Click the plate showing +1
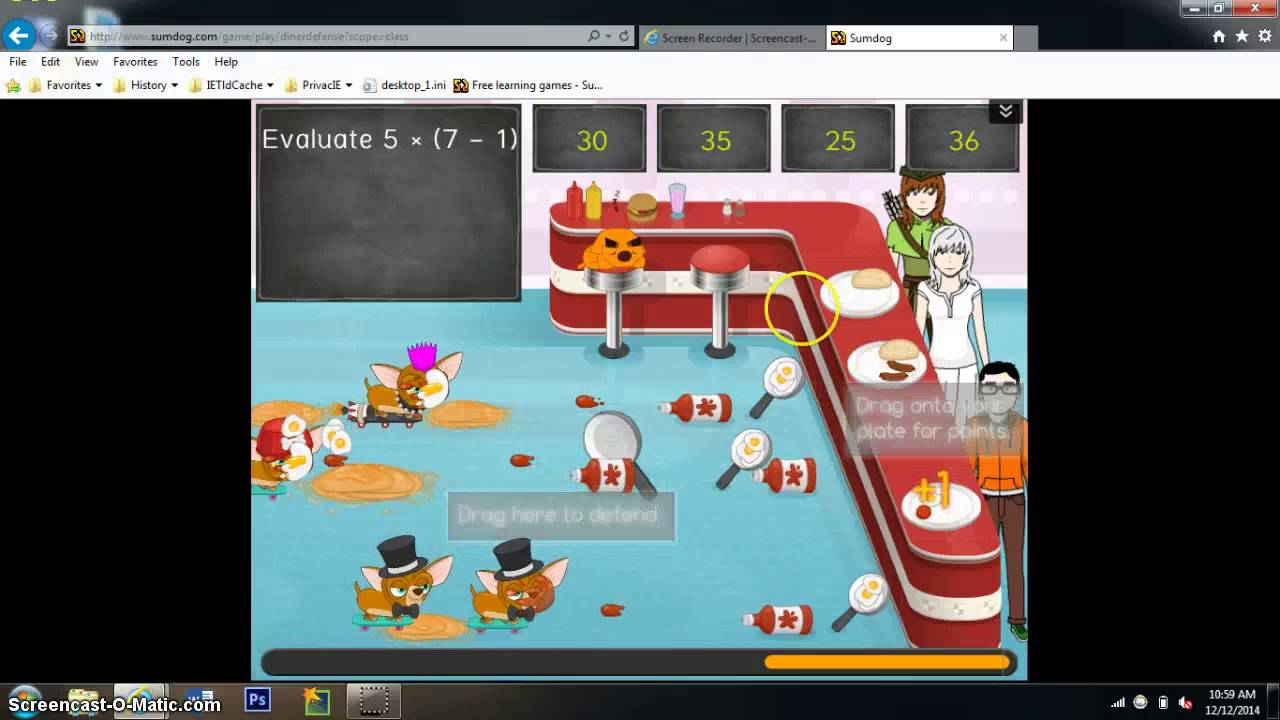 (940, 504)
